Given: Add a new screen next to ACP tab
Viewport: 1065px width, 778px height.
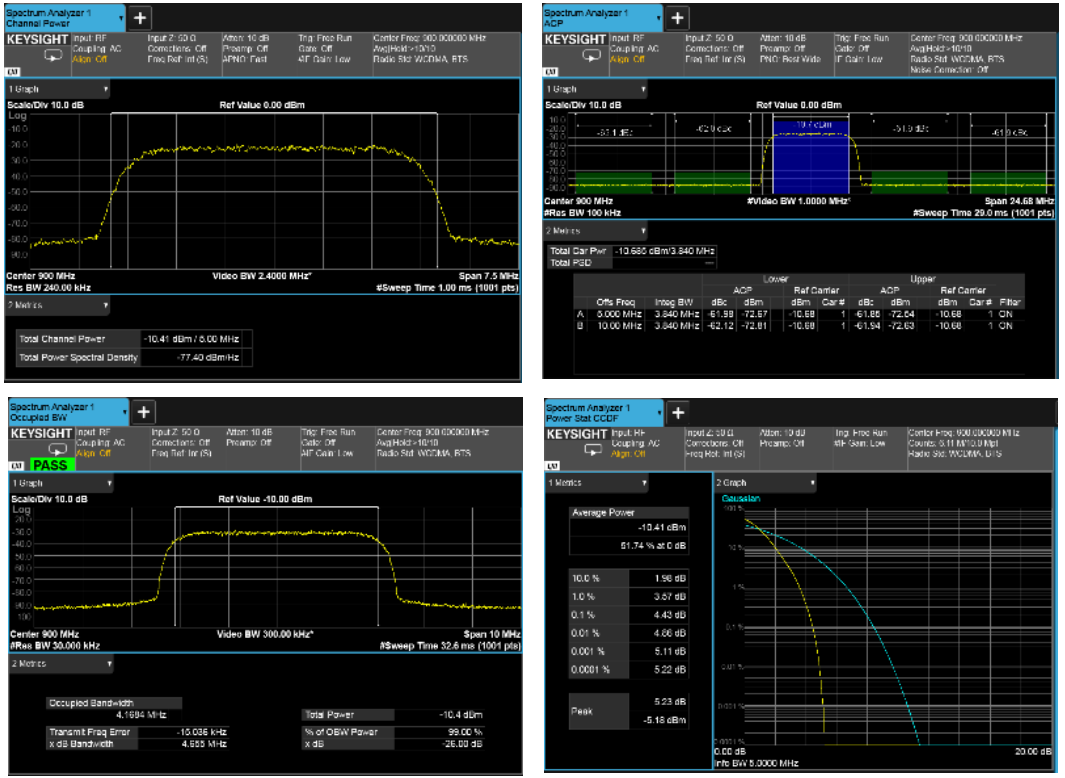Looking at the screenshot, I should 677,18.
